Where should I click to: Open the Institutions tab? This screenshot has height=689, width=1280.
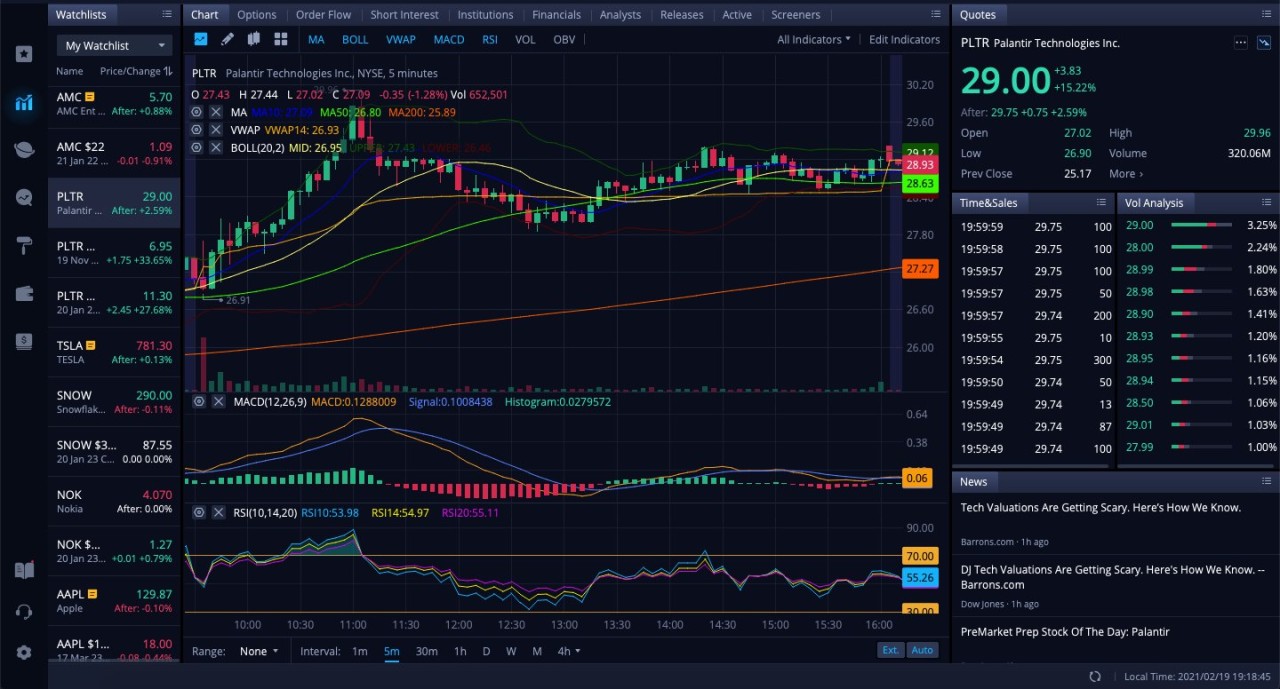485,15
